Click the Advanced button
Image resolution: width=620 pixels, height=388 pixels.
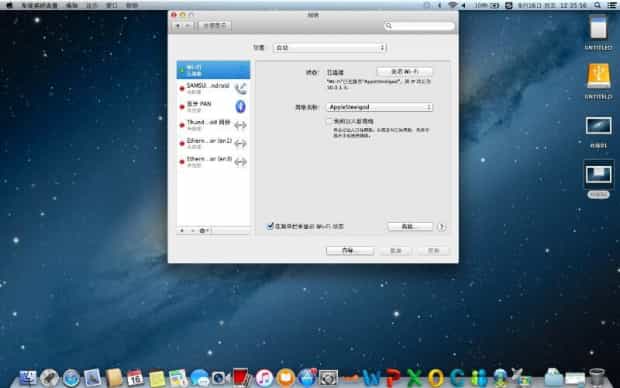(x=410, y=227)
